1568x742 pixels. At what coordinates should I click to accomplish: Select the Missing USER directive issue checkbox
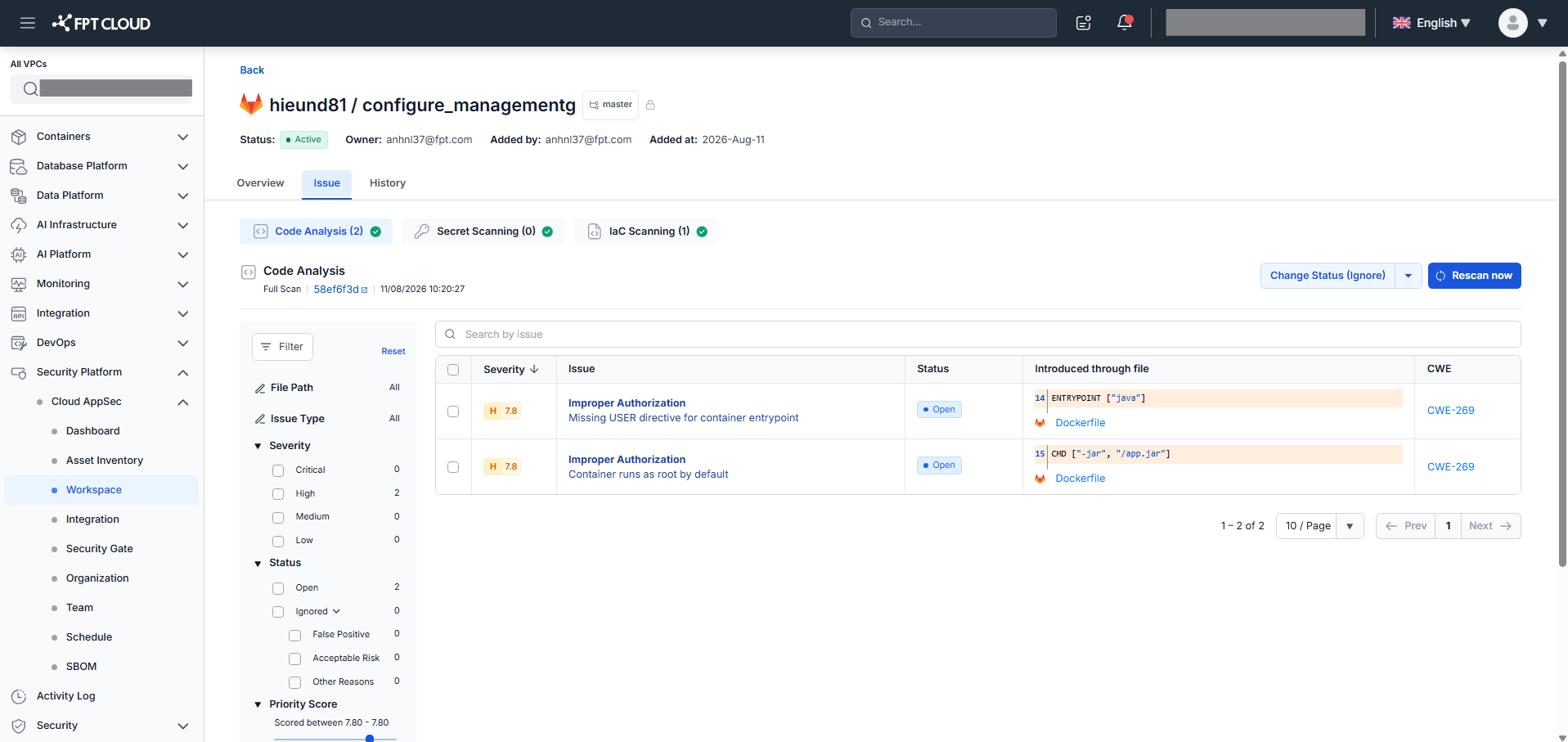(x=453, y=411)
